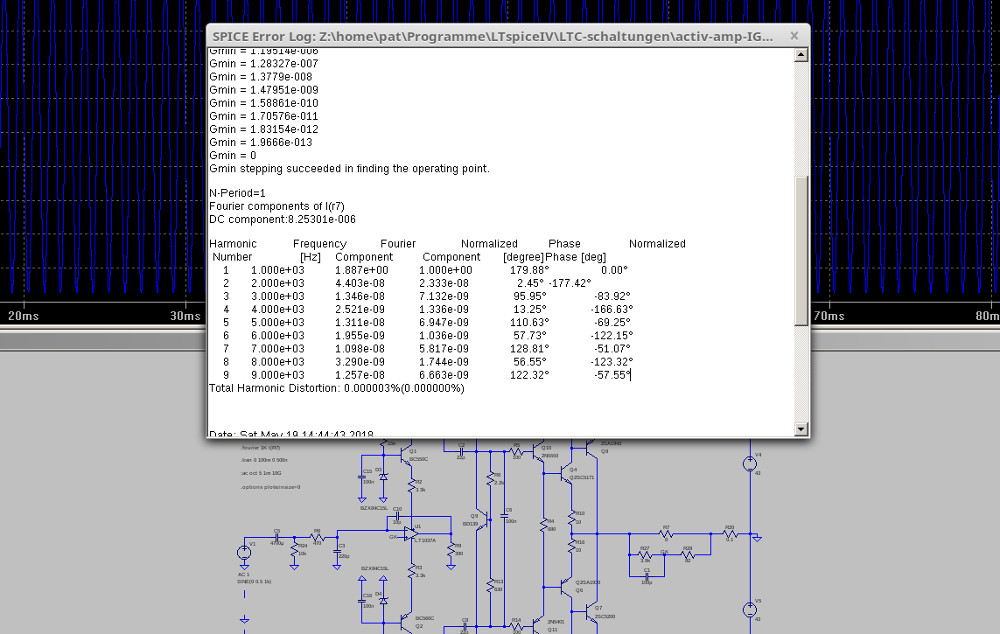Select Zener diode D4 in the schematic
The image size is (1000, 634).
pyautogui.click(x=383, y=601)
